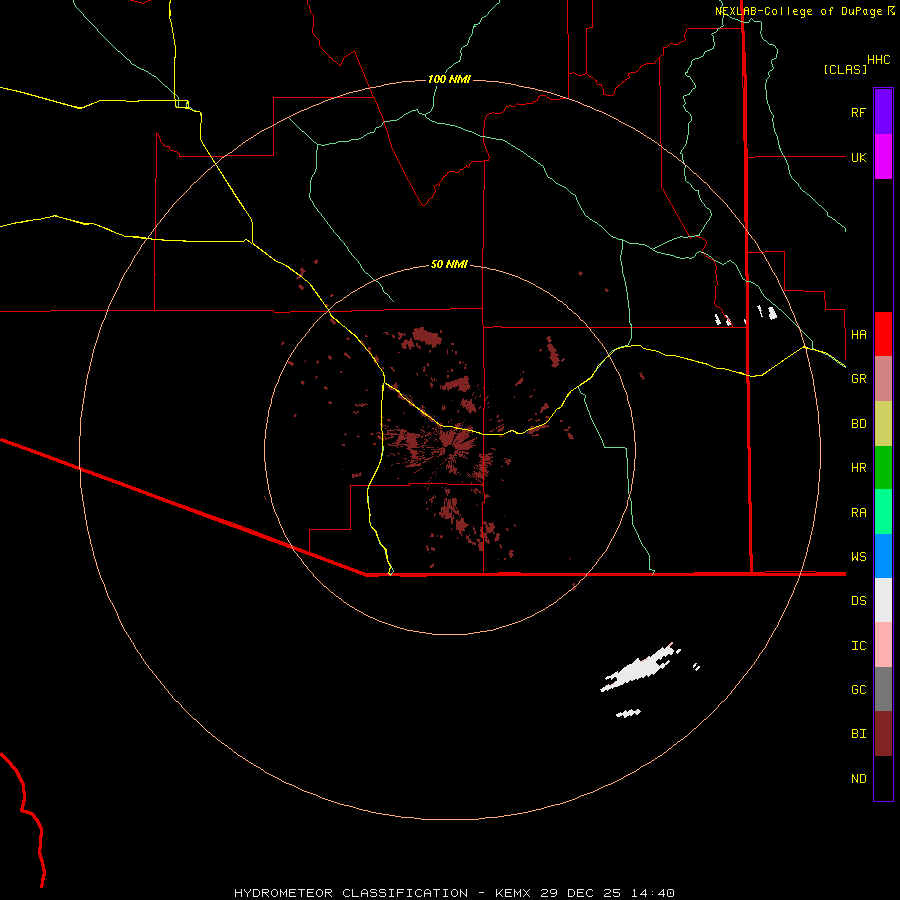Click the IC legend label
Image resolution: width=900 pixels, height=900 pixels.
858,645
